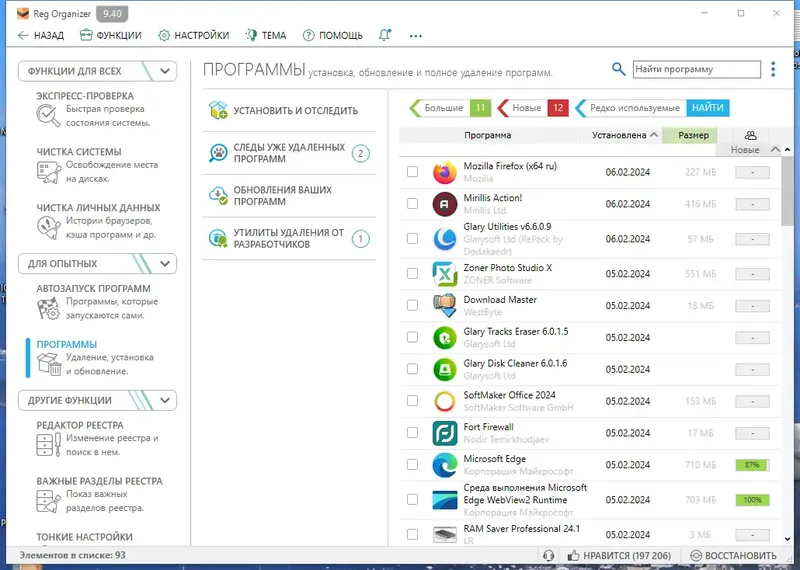Filter by Большие programs tag
Screen dimensions: 800x570
[x=451, y=108]
